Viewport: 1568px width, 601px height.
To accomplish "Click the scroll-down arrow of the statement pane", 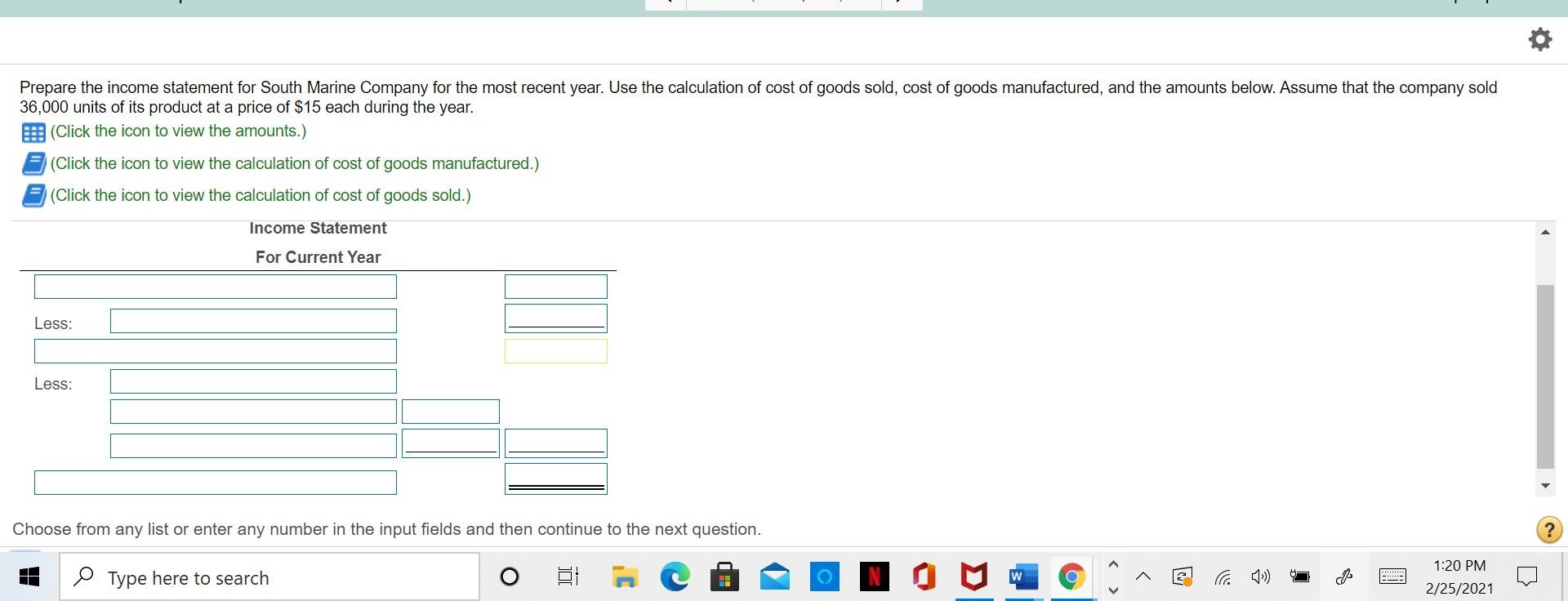I will pos(1545,486).
